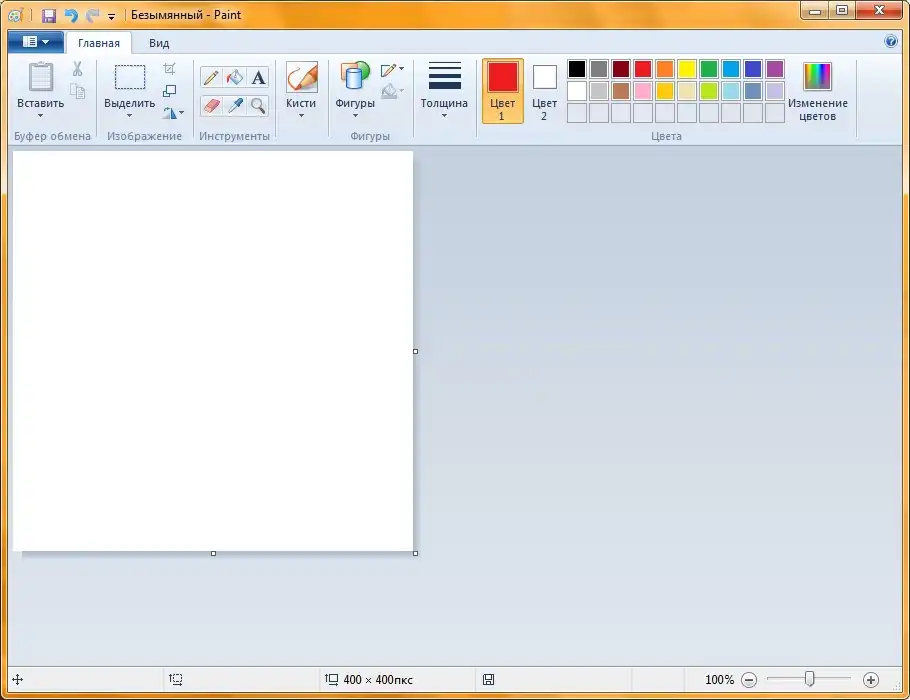The image size is (910, 700).
Task: Click the Save icon in quick access toolbar
Action: (x=48, y=15)
